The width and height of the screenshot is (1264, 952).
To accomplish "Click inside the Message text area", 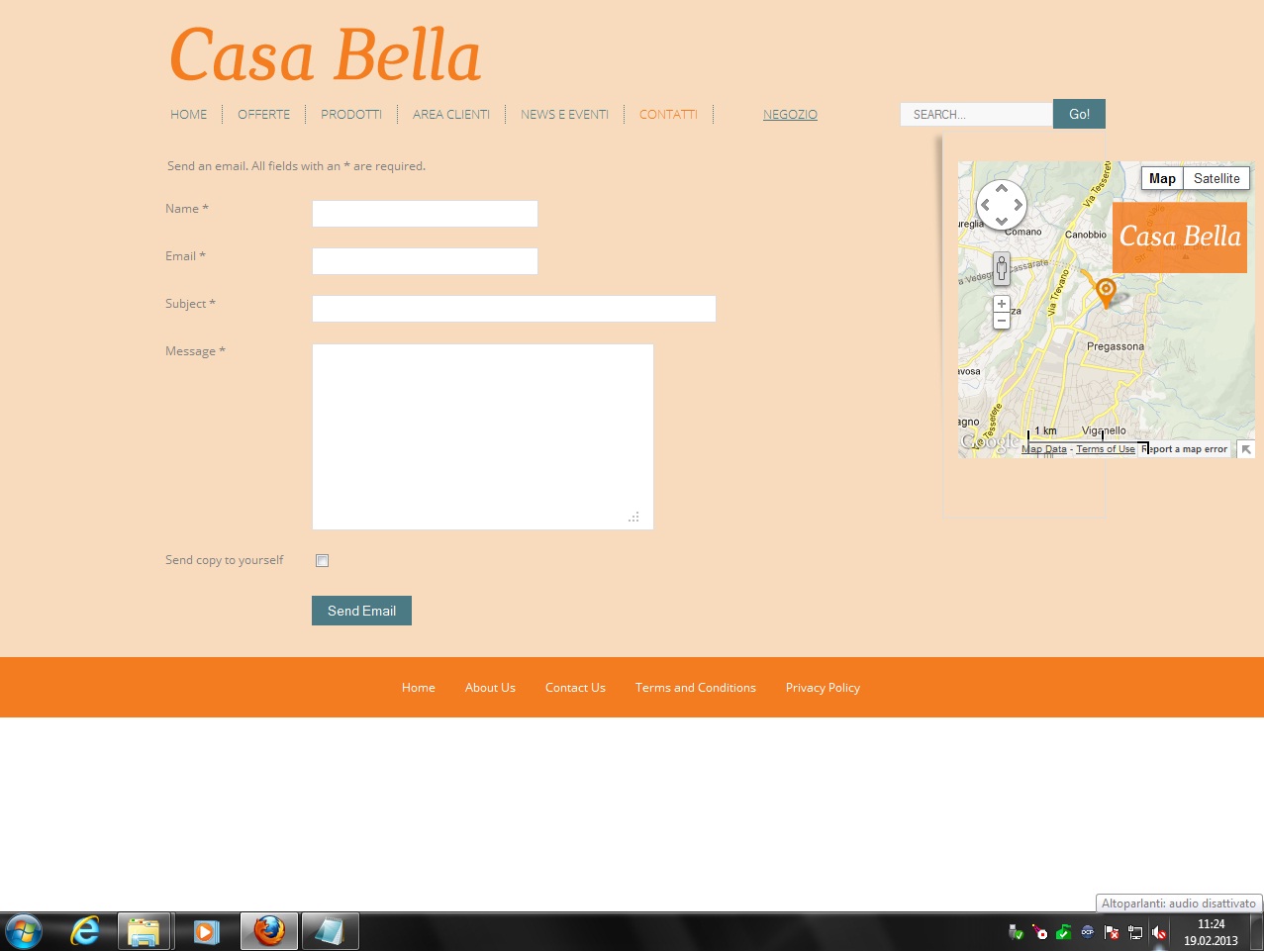I will coord(483,436).
